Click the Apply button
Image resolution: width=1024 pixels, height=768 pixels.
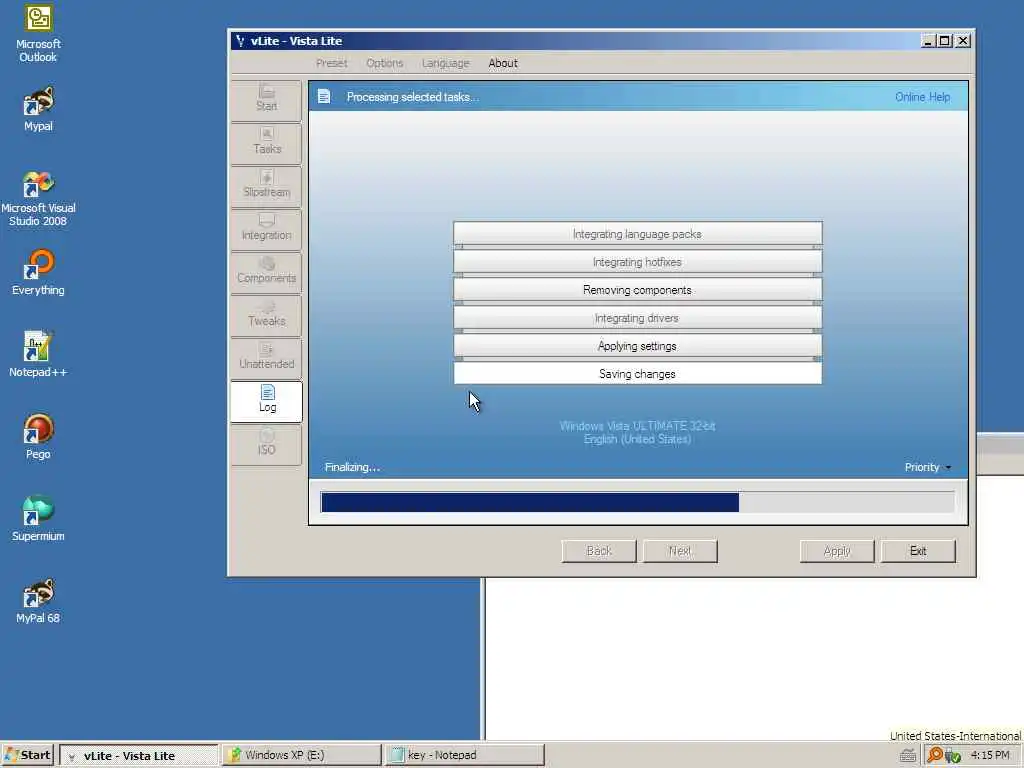coord(837,551)
